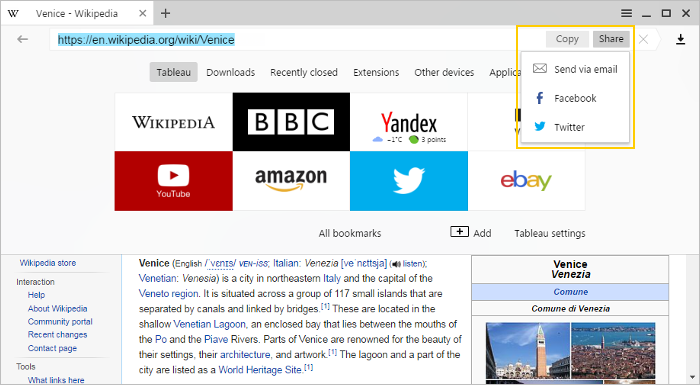Open About Wikipedia link
Viewport: 700px width, 385px height.
tap(58, 309)
